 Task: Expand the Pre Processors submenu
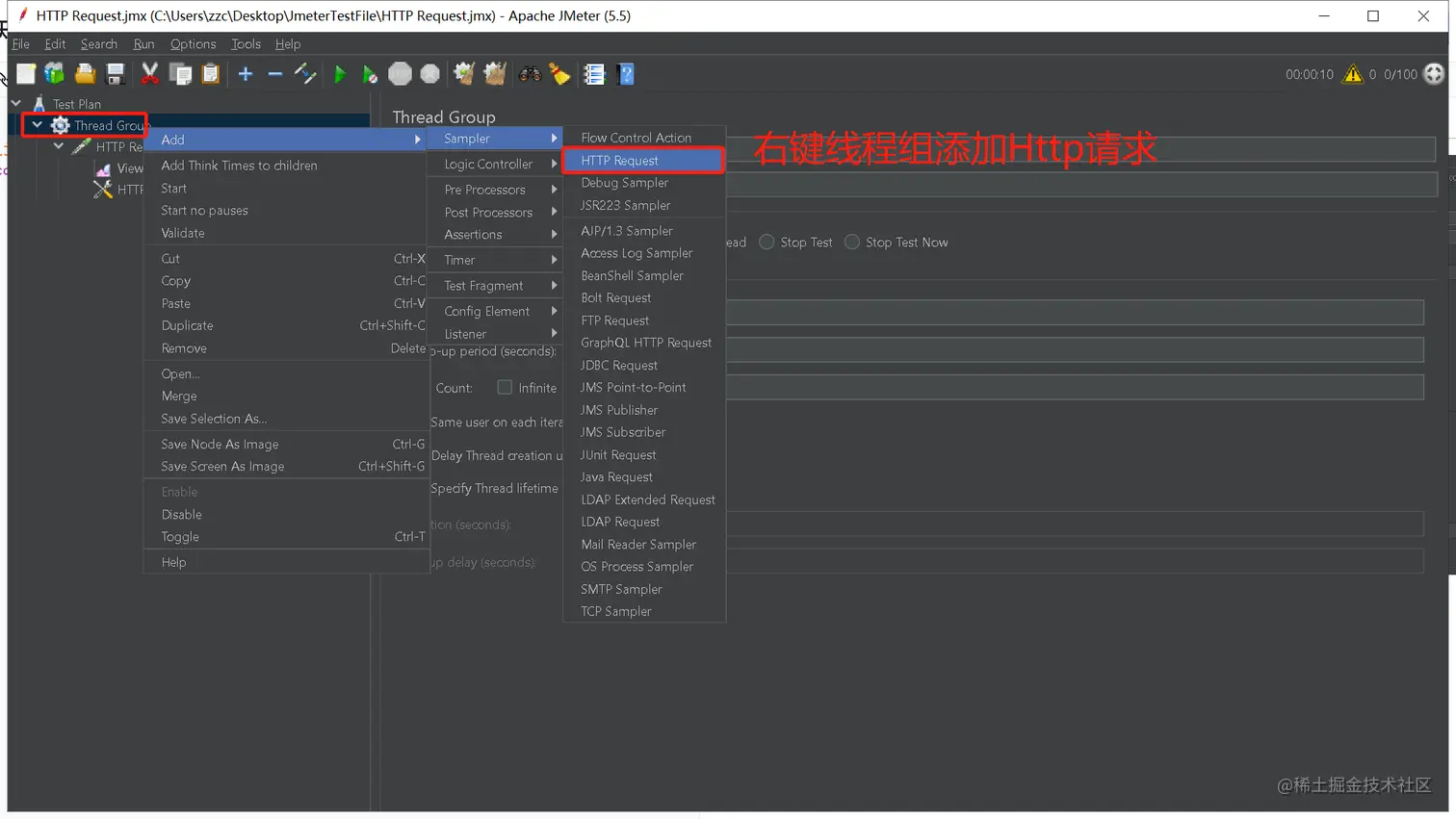click(x=496, y=190)
